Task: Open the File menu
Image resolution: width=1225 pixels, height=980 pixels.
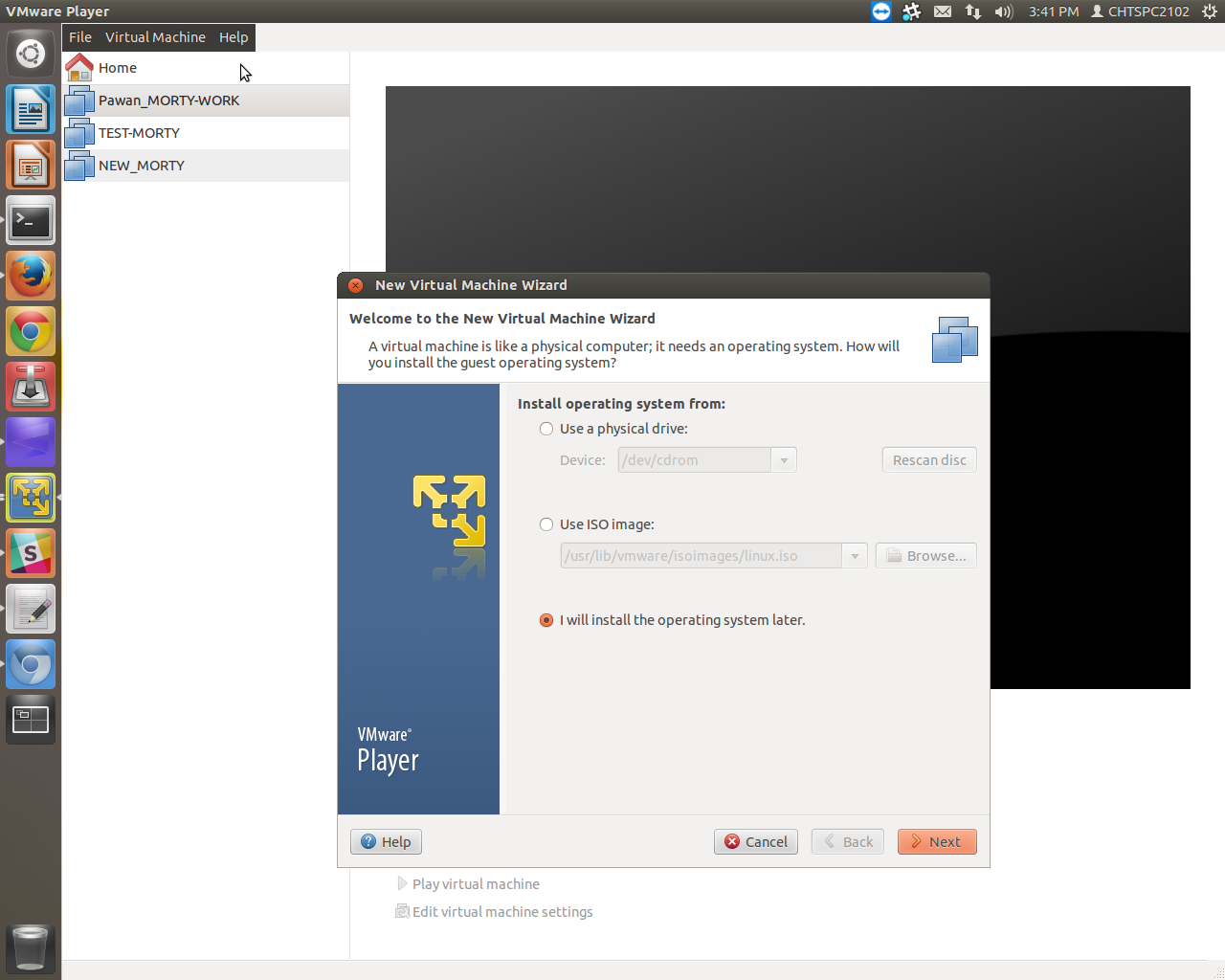Action: (x=80, y=37)
